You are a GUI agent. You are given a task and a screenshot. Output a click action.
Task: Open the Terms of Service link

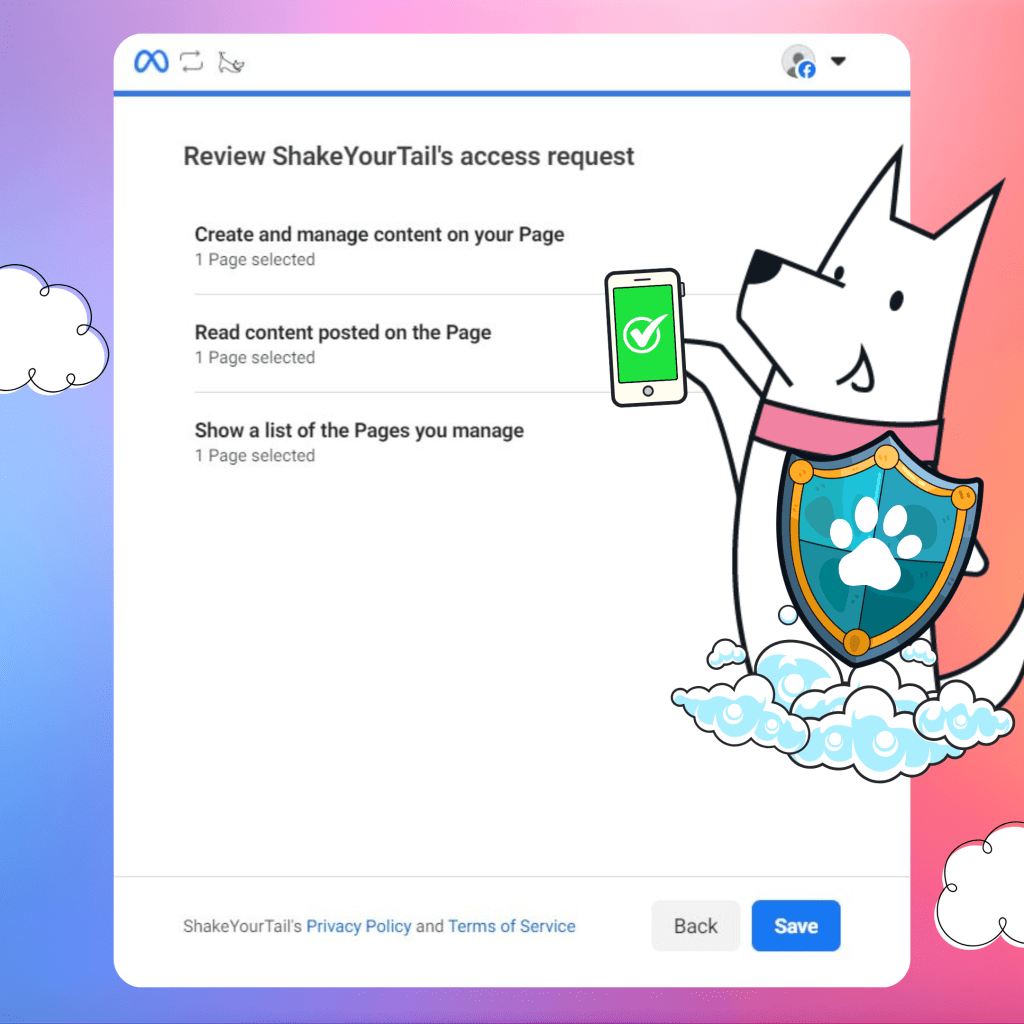(511, 926)
